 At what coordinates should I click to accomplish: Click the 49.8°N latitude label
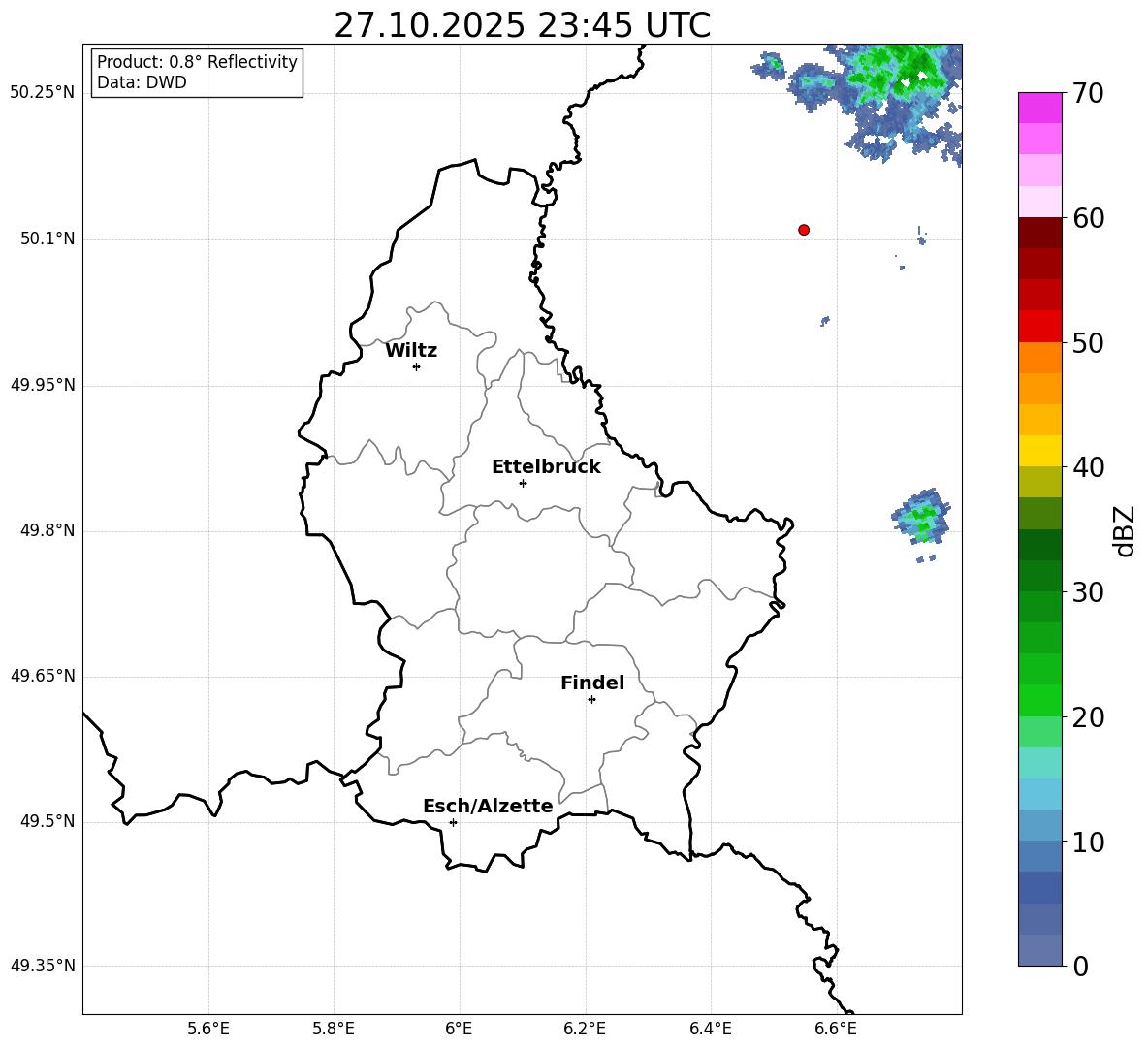(x=48, y=530)
